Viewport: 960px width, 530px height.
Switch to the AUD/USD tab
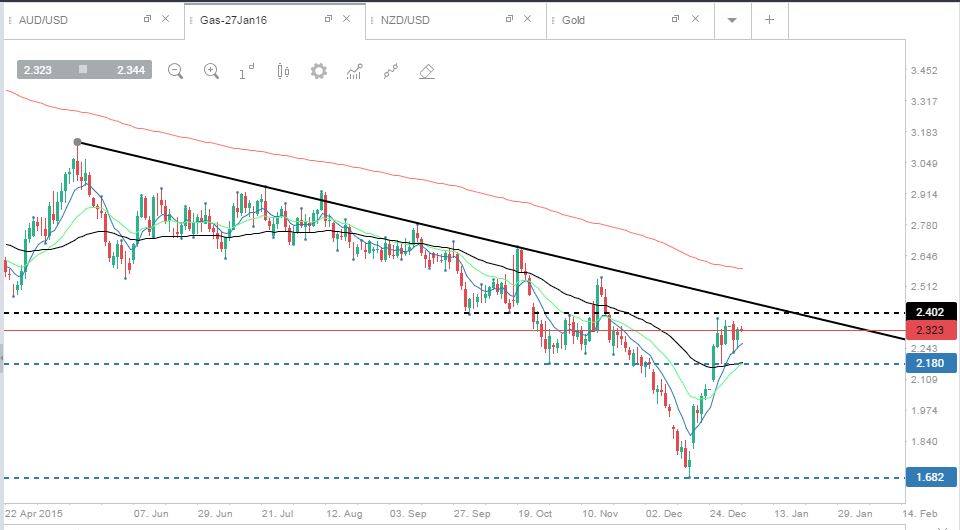[43, 20]
